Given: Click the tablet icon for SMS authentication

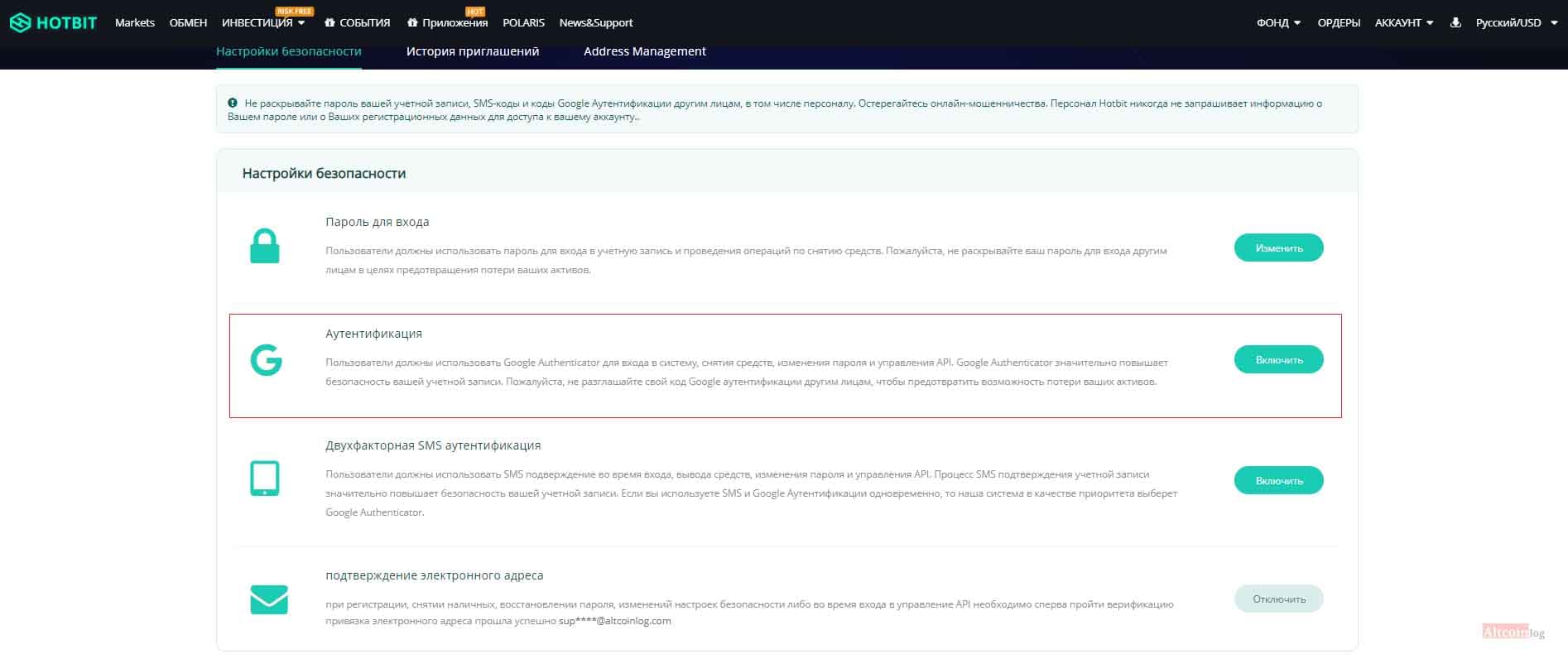Looking at the screenshot, I should (265, 479).
